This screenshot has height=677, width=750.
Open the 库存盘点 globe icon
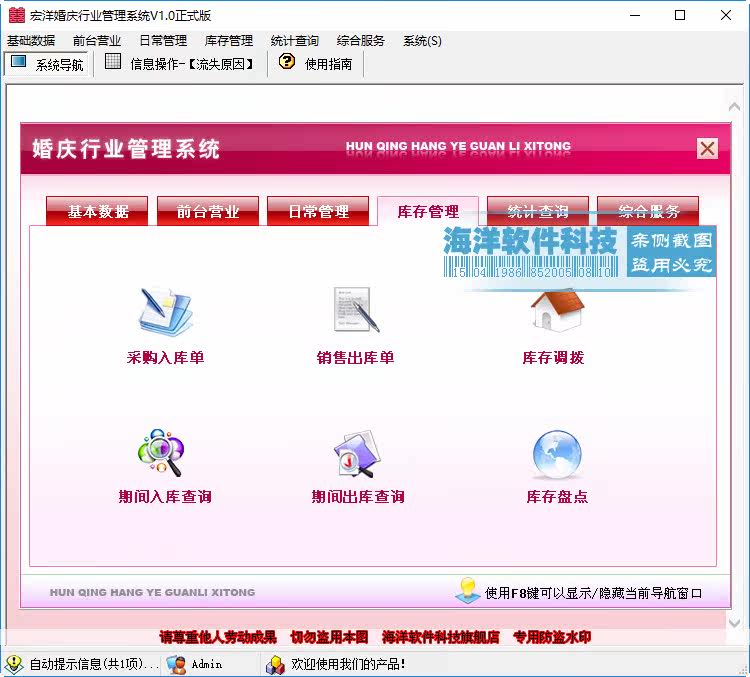(x=557, y=455)
